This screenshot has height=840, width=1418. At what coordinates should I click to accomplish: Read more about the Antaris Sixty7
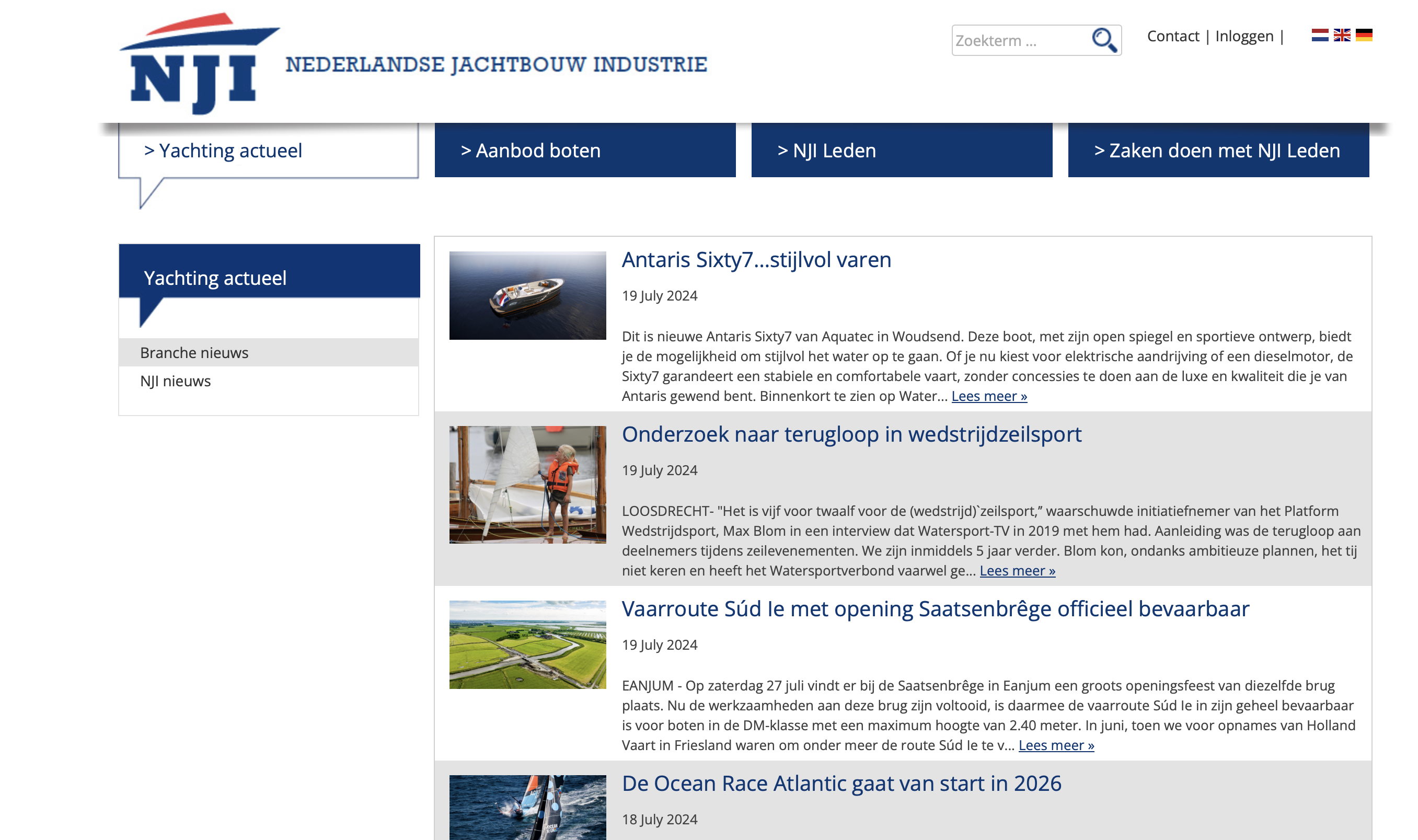(989, 396)
